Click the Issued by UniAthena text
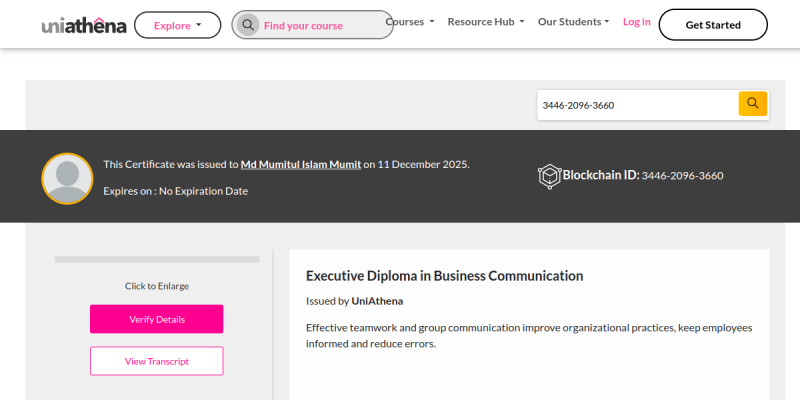The width and height of the screenshot is (800, 400). coord(355,301)
